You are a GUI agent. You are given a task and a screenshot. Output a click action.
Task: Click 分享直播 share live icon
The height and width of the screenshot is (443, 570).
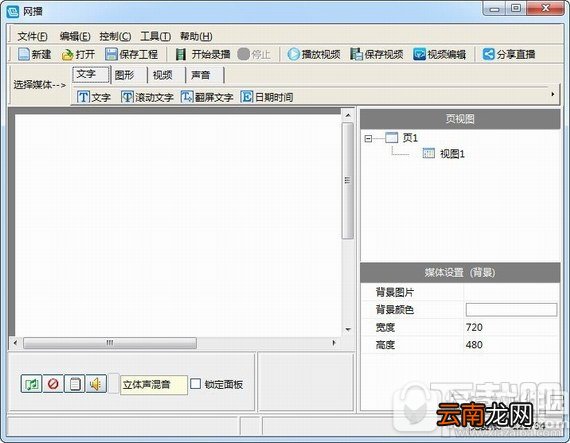click(488, 55)
